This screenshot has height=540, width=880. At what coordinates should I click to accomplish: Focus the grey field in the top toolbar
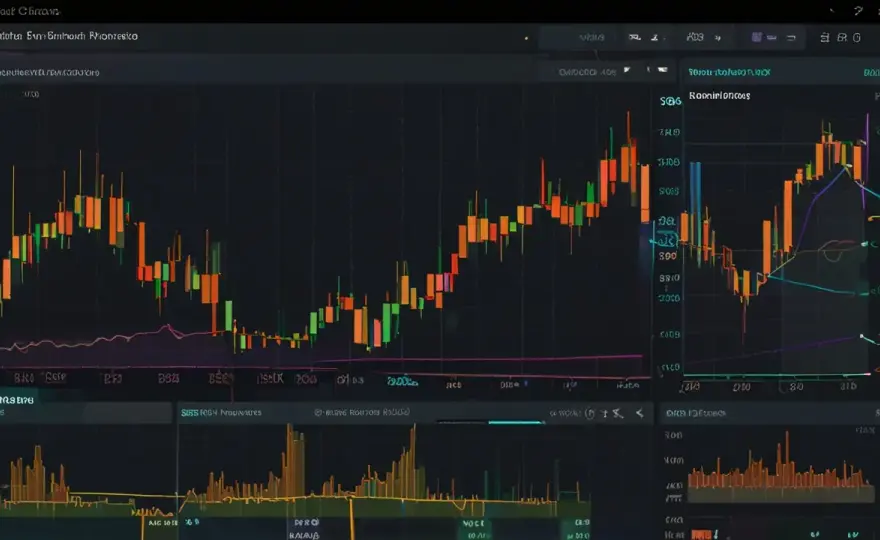[578, 38]
